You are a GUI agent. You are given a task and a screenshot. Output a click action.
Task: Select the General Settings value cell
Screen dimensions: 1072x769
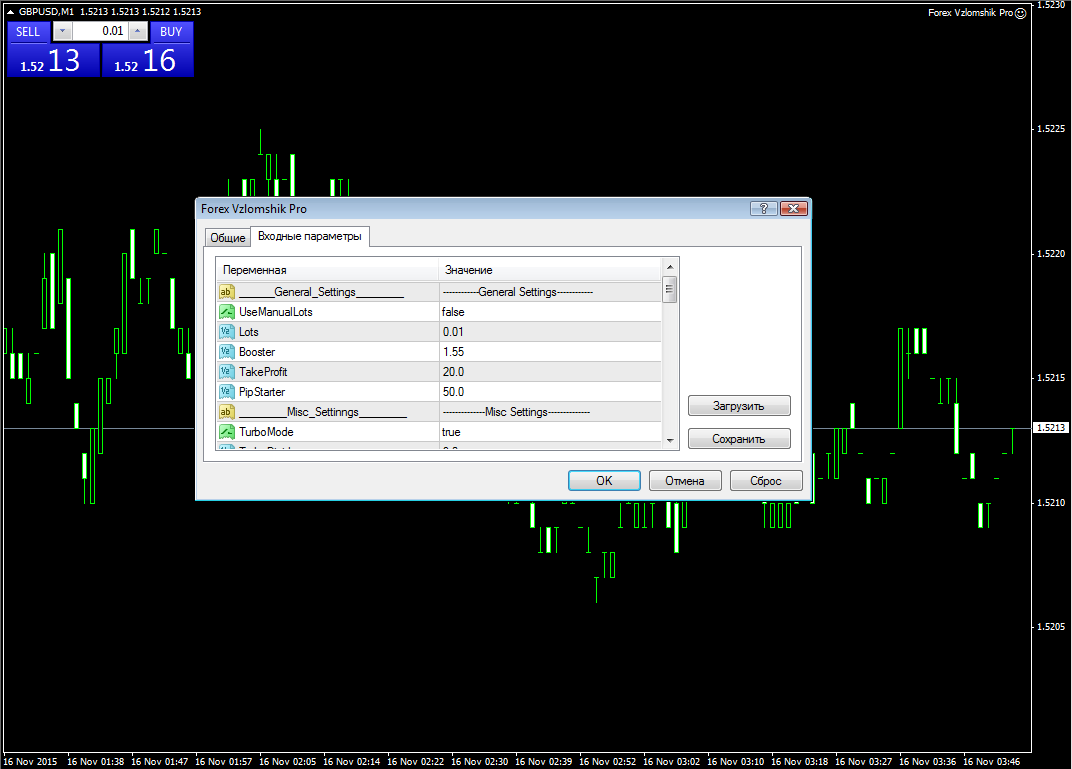click(550, 292)
